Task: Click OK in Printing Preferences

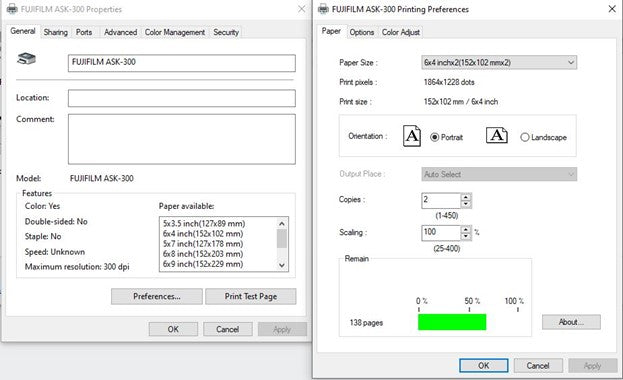Action: [x=484, y=366]
